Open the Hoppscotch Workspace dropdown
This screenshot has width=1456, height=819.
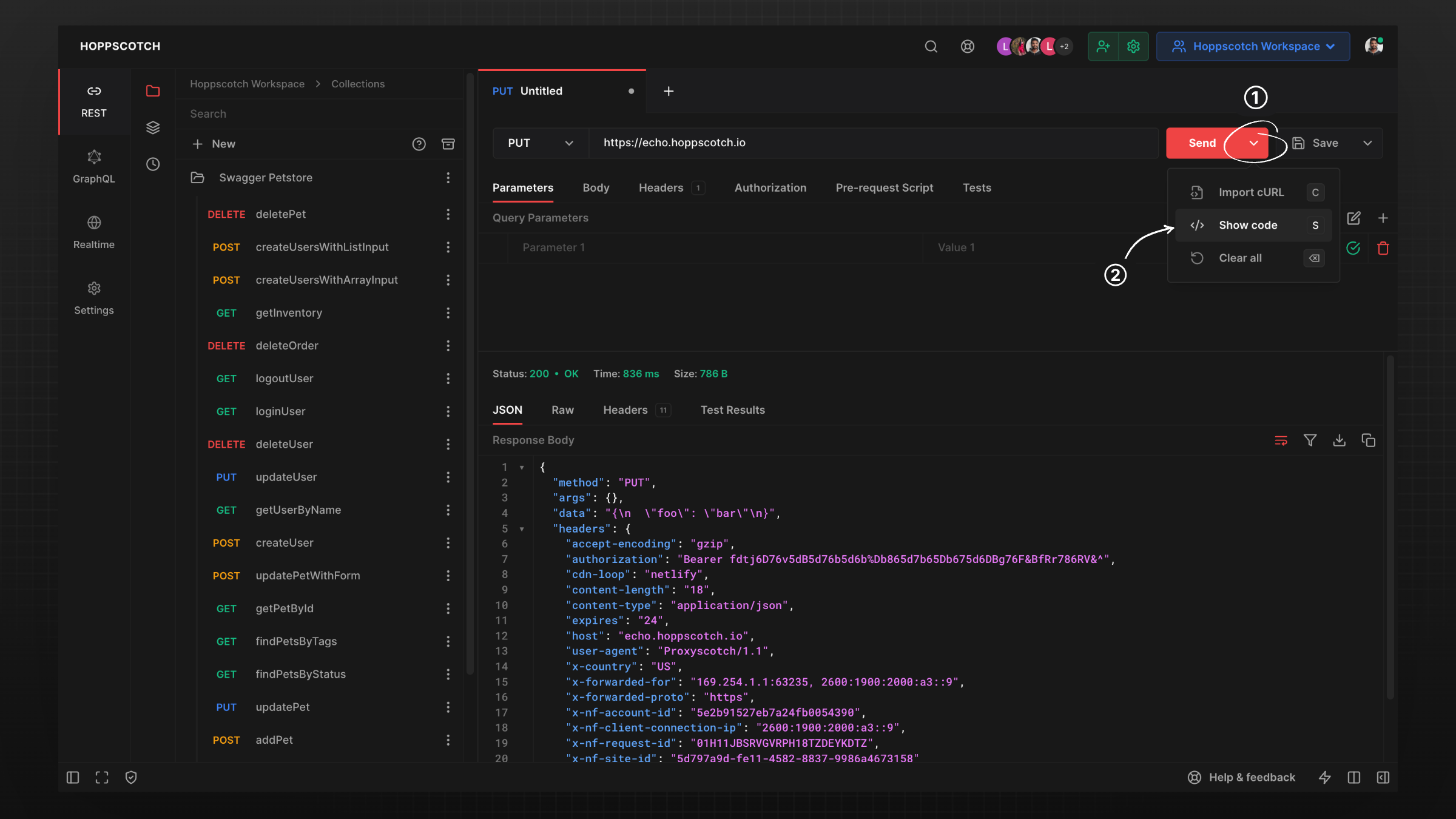1253,46
